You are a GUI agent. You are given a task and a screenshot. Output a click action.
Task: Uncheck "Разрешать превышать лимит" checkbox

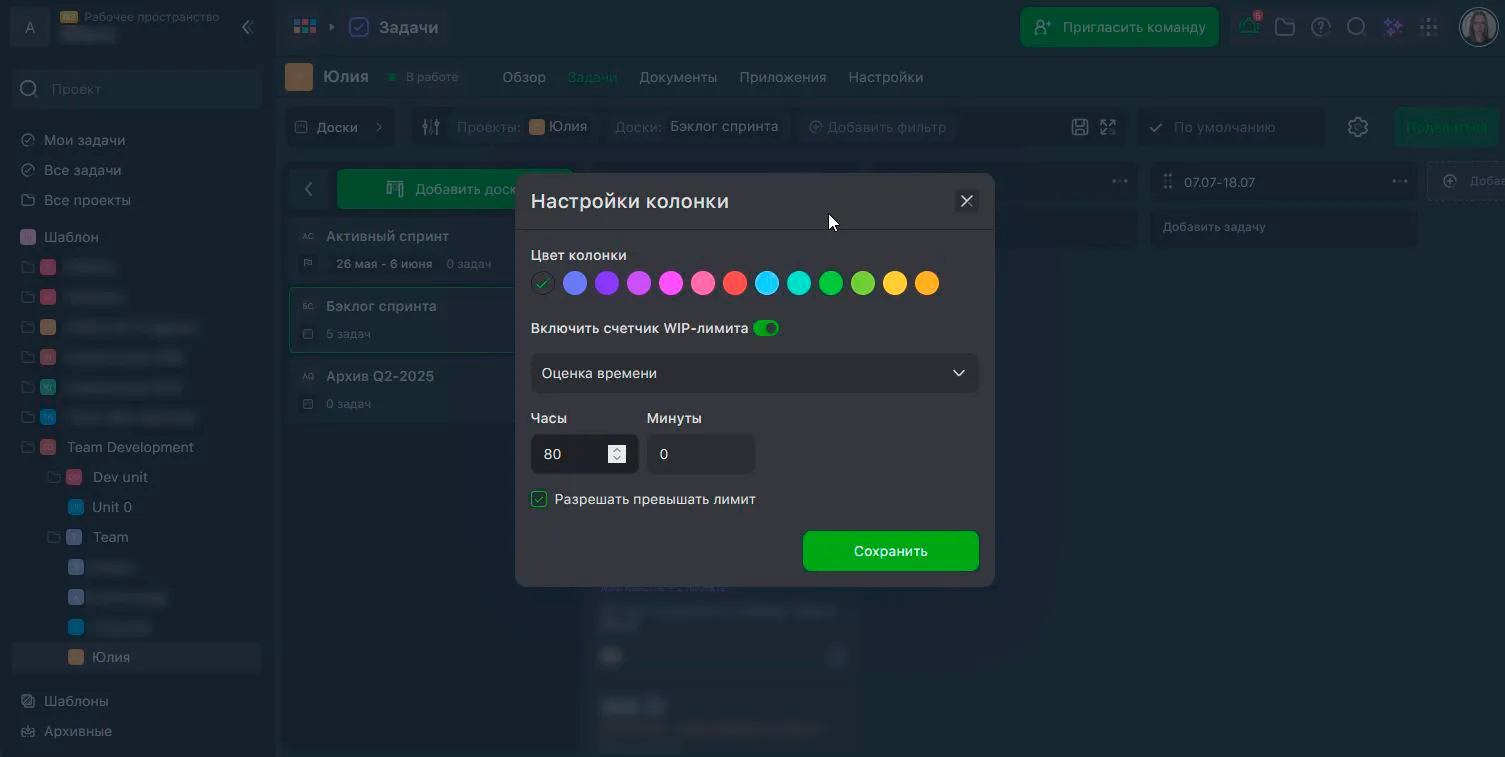point(539,499)
